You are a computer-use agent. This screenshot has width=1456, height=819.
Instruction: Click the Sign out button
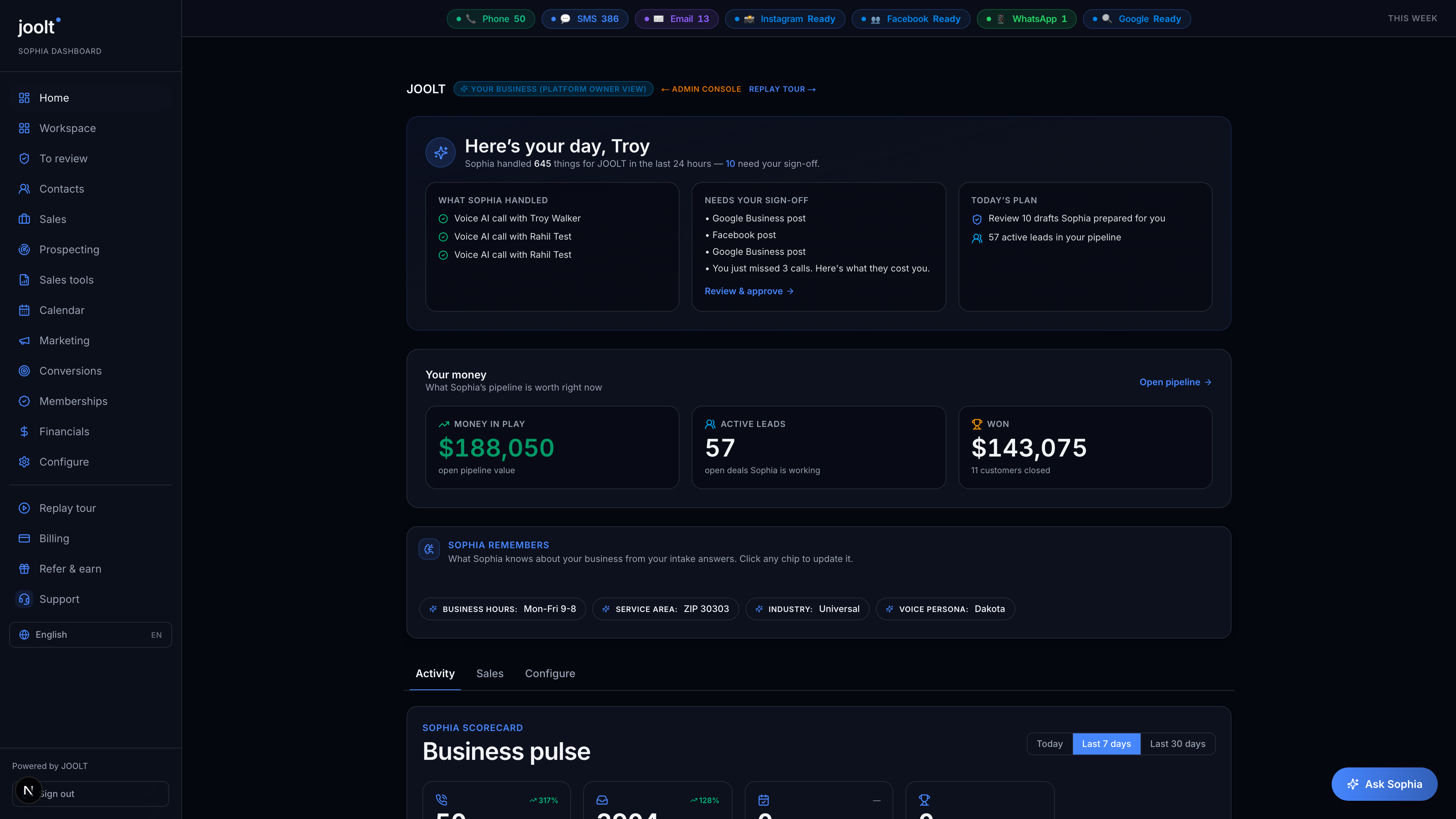(91, 794)
